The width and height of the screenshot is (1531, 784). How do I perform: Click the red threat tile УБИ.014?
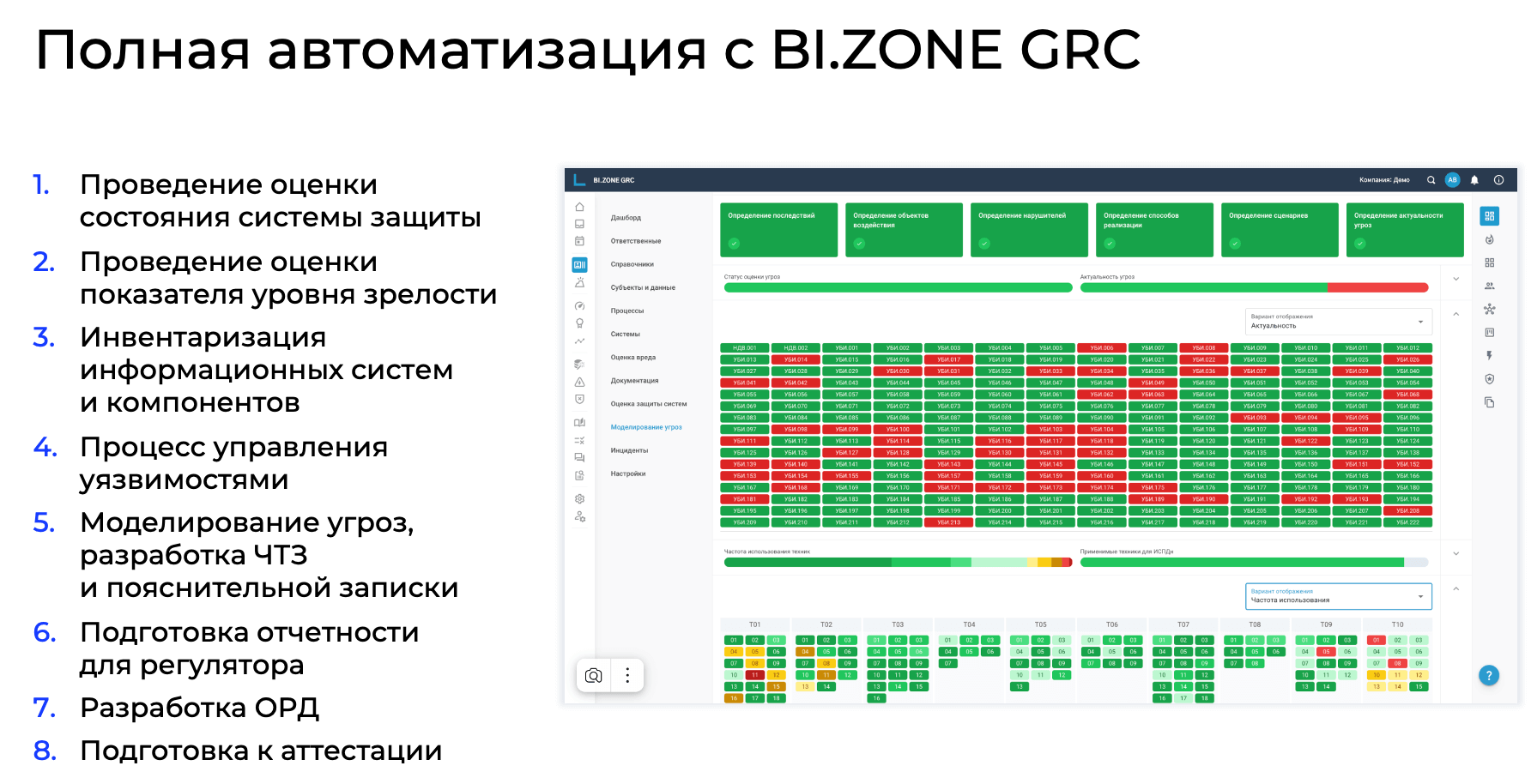(x=796, y=359)
